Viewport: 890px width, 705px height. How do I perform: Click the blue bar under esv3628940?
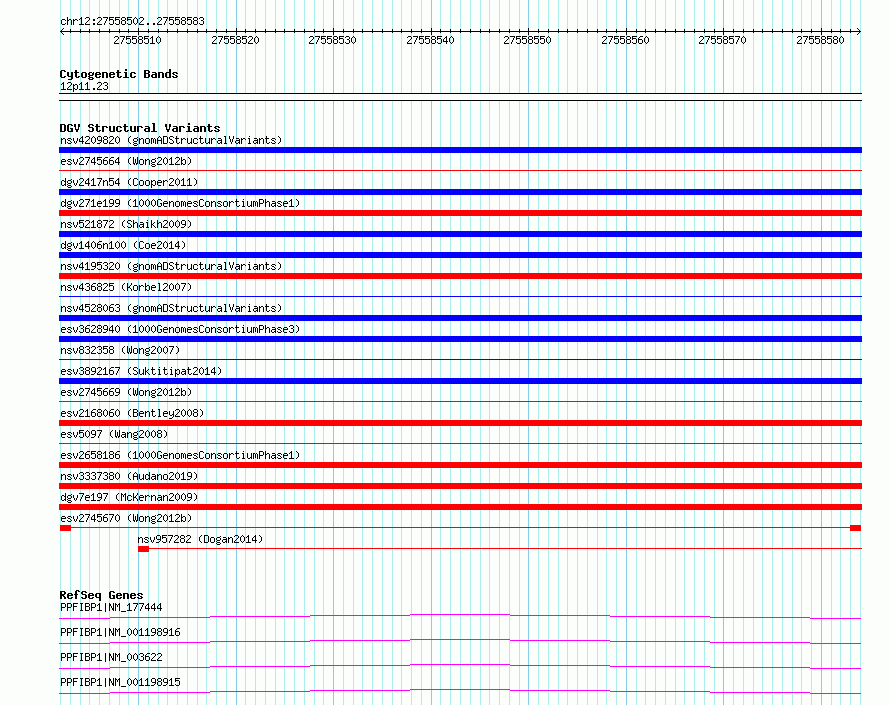coord(460,339)
